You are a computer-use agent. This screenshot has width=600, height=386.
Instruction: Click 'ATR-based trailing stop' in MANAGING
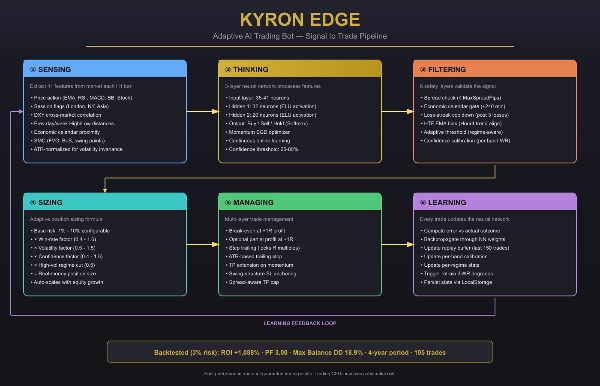click(254, 256)
